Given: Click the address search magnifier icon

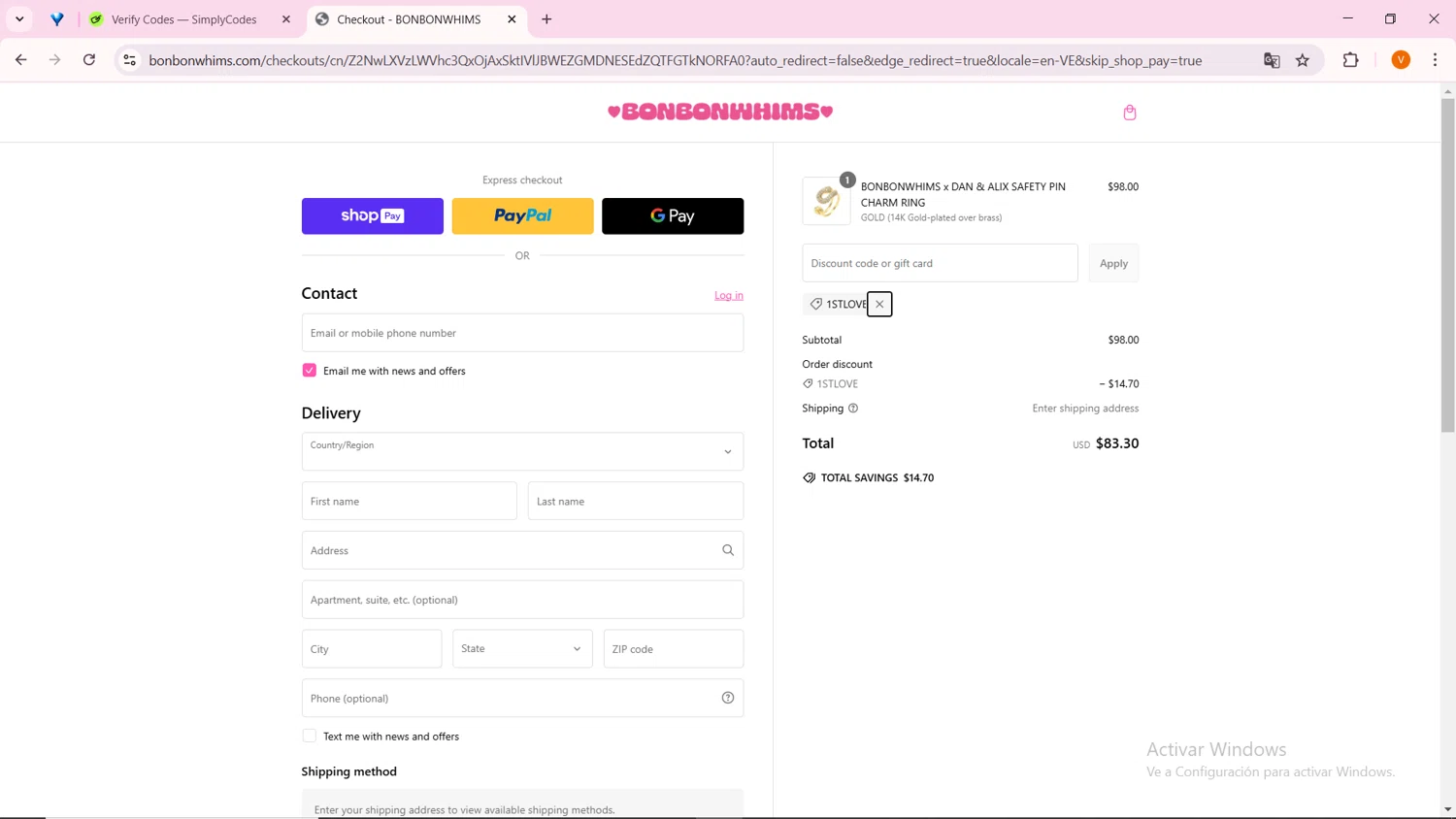Looking at the screenshot, I should click(x=728, y=550).
